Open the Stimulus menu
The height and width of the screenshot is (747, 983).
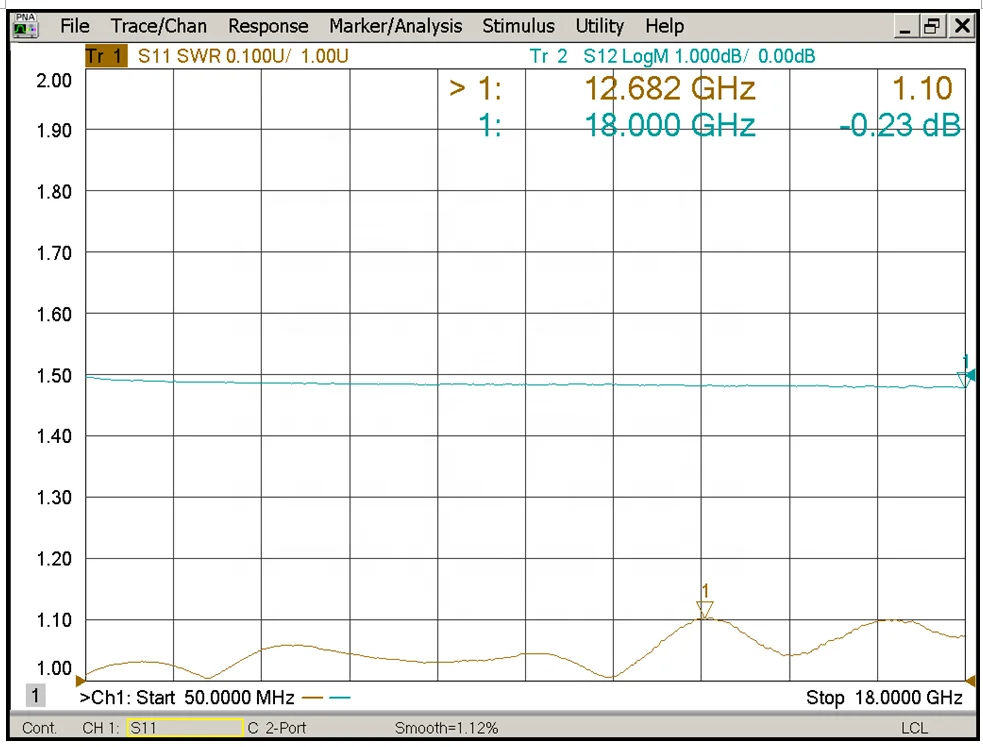click(x=518, y=27)
